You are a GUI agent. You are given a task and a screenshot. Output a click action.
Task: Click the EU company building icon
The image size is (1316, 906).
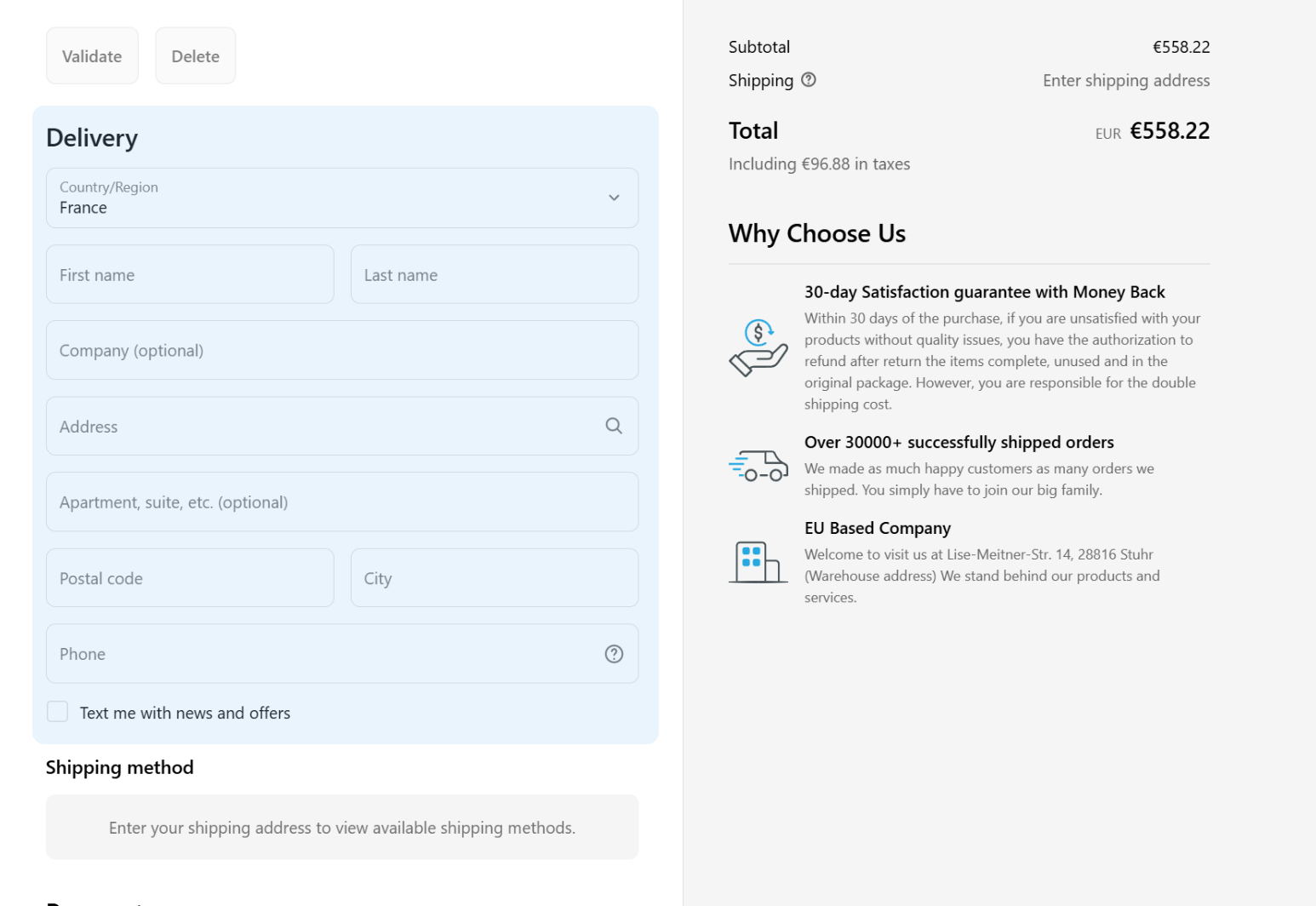(758, 562)
